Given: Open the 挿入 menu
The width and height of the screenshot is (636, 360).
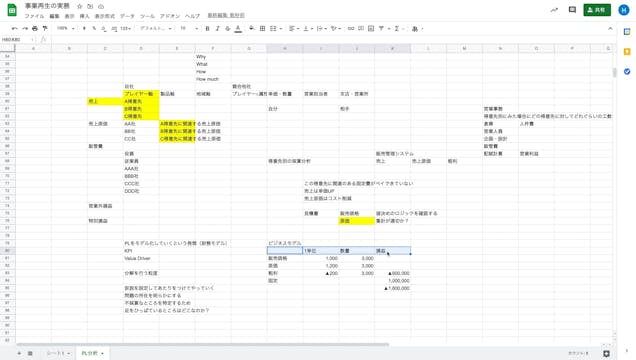Looking at the screenshot, I should coord(84,16).
